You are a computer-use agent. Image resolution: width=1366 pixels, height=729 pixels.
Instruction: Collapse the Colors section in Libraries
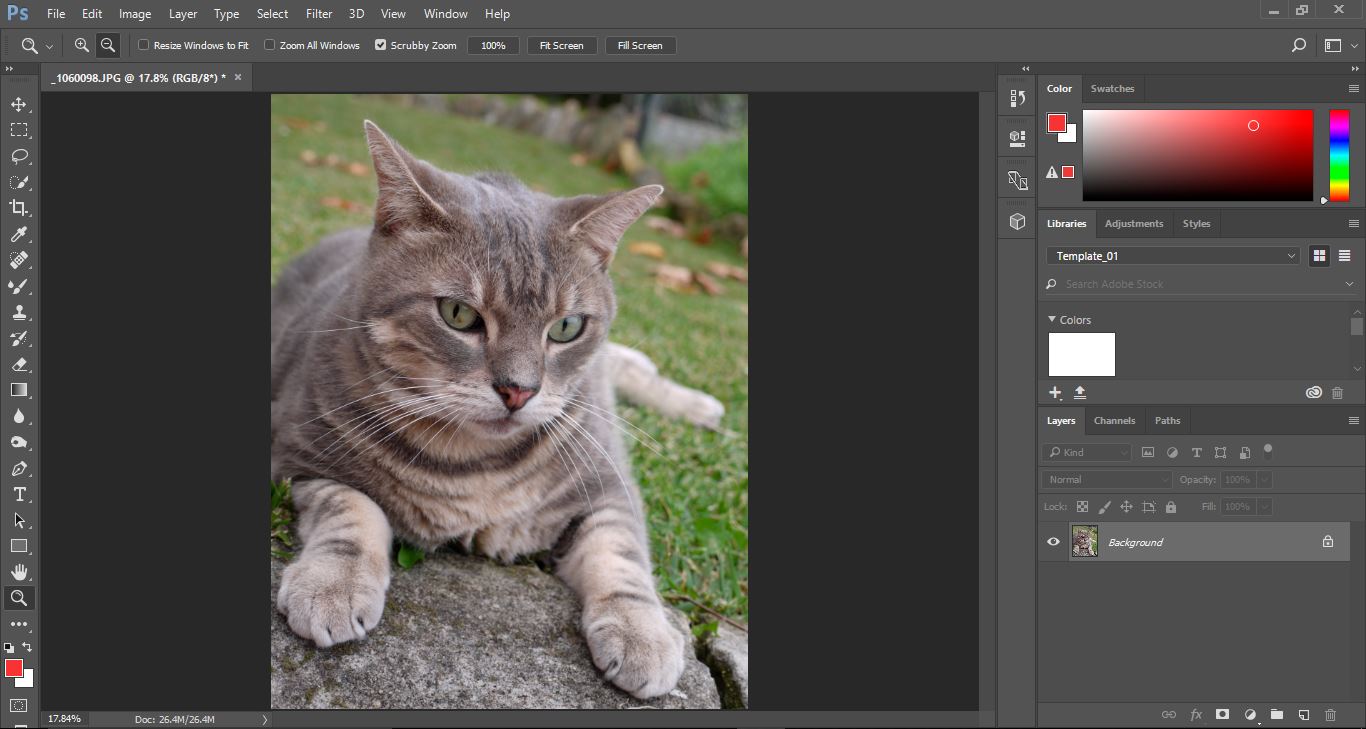1052,320
